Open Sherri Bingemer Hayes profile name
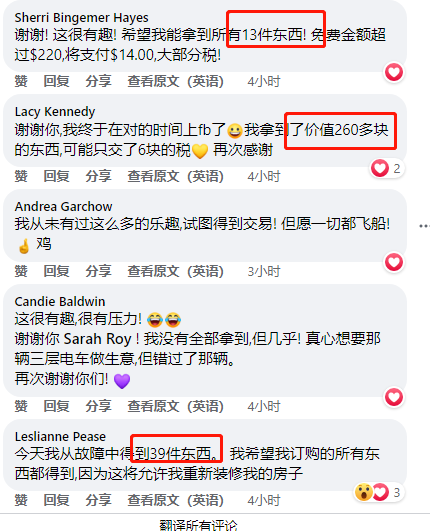Viewport: 430px width, 531px height. click(81, 17)
